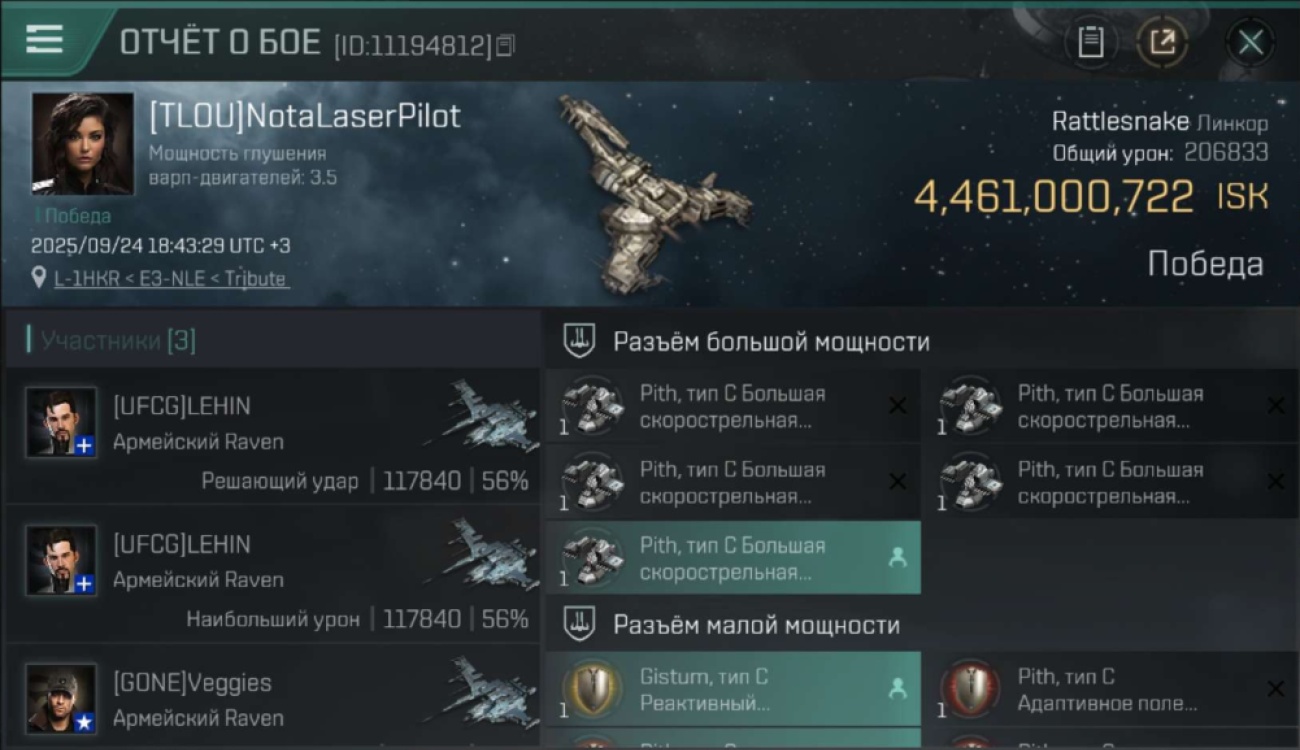
Task: Click the Pith Адаптивное поле module icon
Action: (x=970, y=690)
